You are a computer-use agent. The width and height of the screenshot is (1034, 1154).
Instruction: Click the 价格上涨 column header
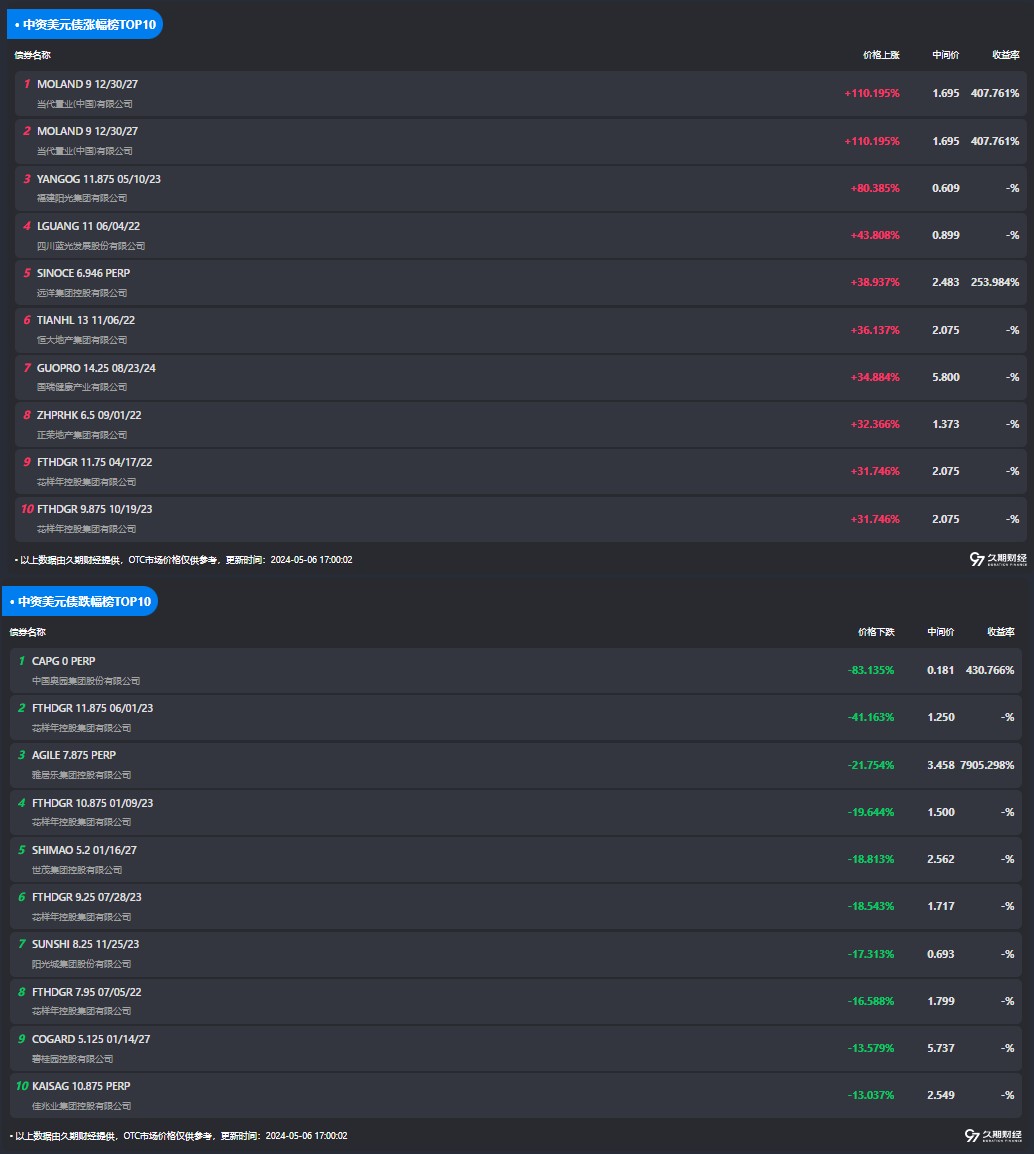coord(881,55)
